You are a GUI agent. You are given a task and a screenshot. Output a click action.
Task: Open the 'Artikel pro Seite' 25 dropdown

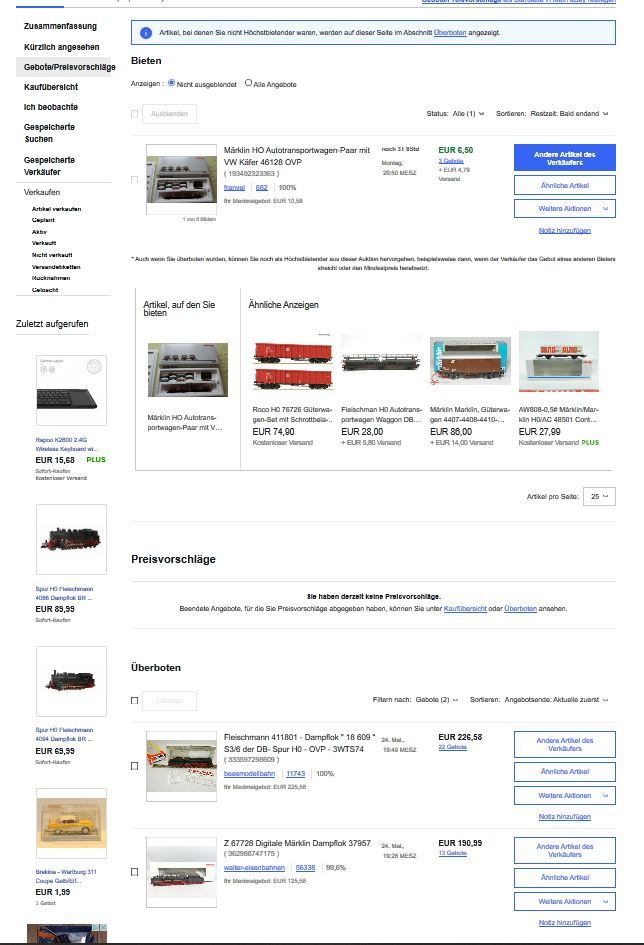pos(601,496)
